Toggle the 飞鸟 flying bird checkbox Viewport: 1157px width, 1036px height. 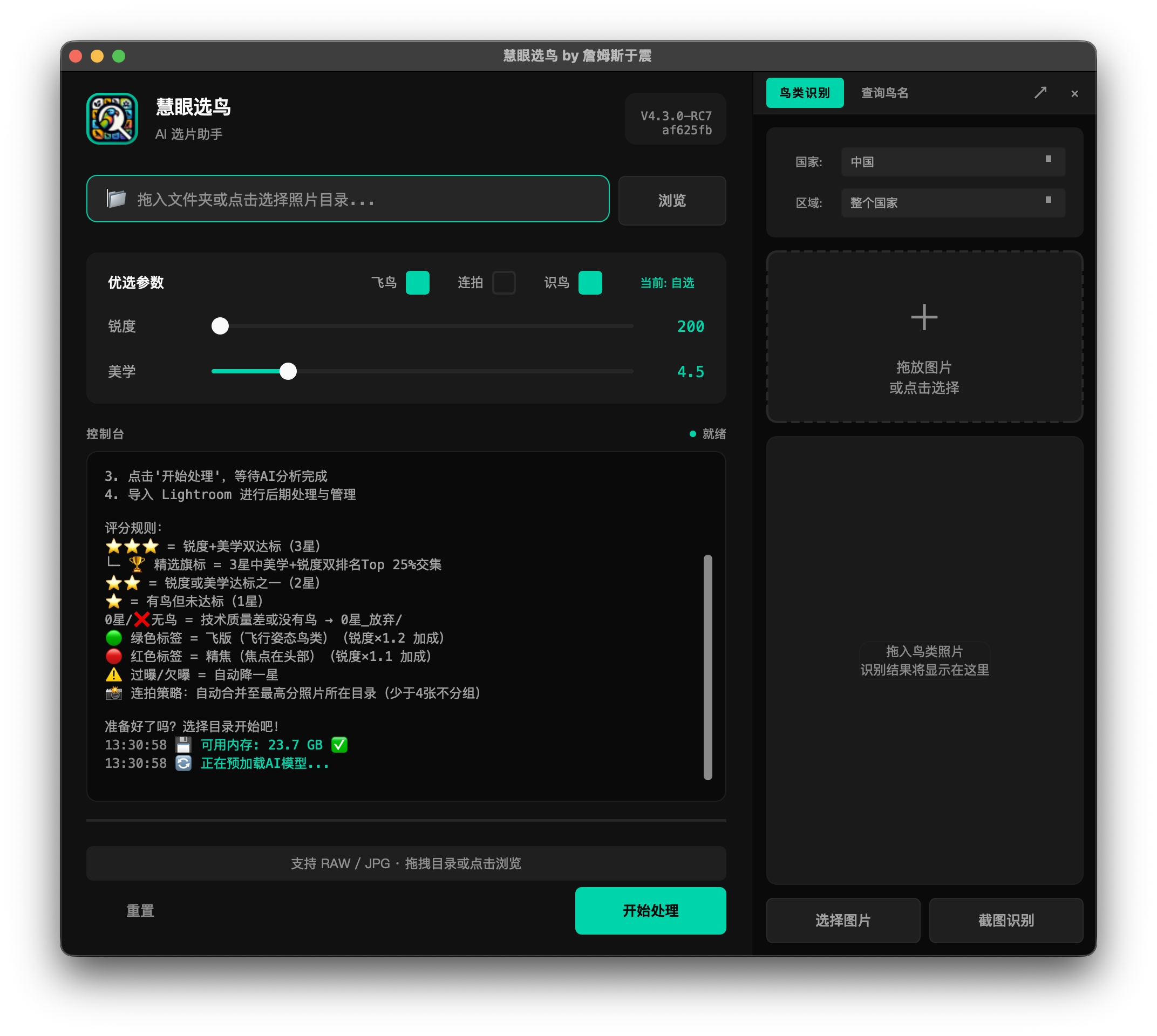tap(417, 283)
